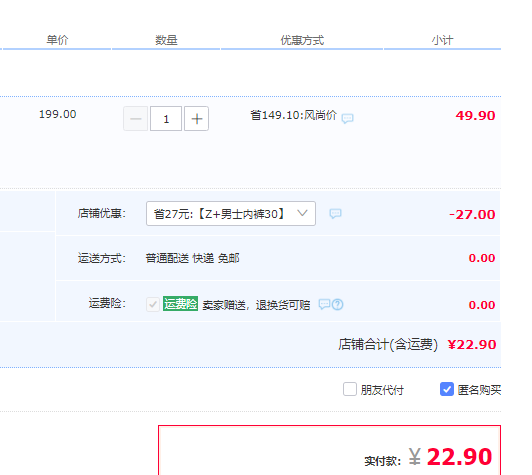Click the comment icon next to store coupon dropdown
532x475 pixels.
click(x=335, y=213)
